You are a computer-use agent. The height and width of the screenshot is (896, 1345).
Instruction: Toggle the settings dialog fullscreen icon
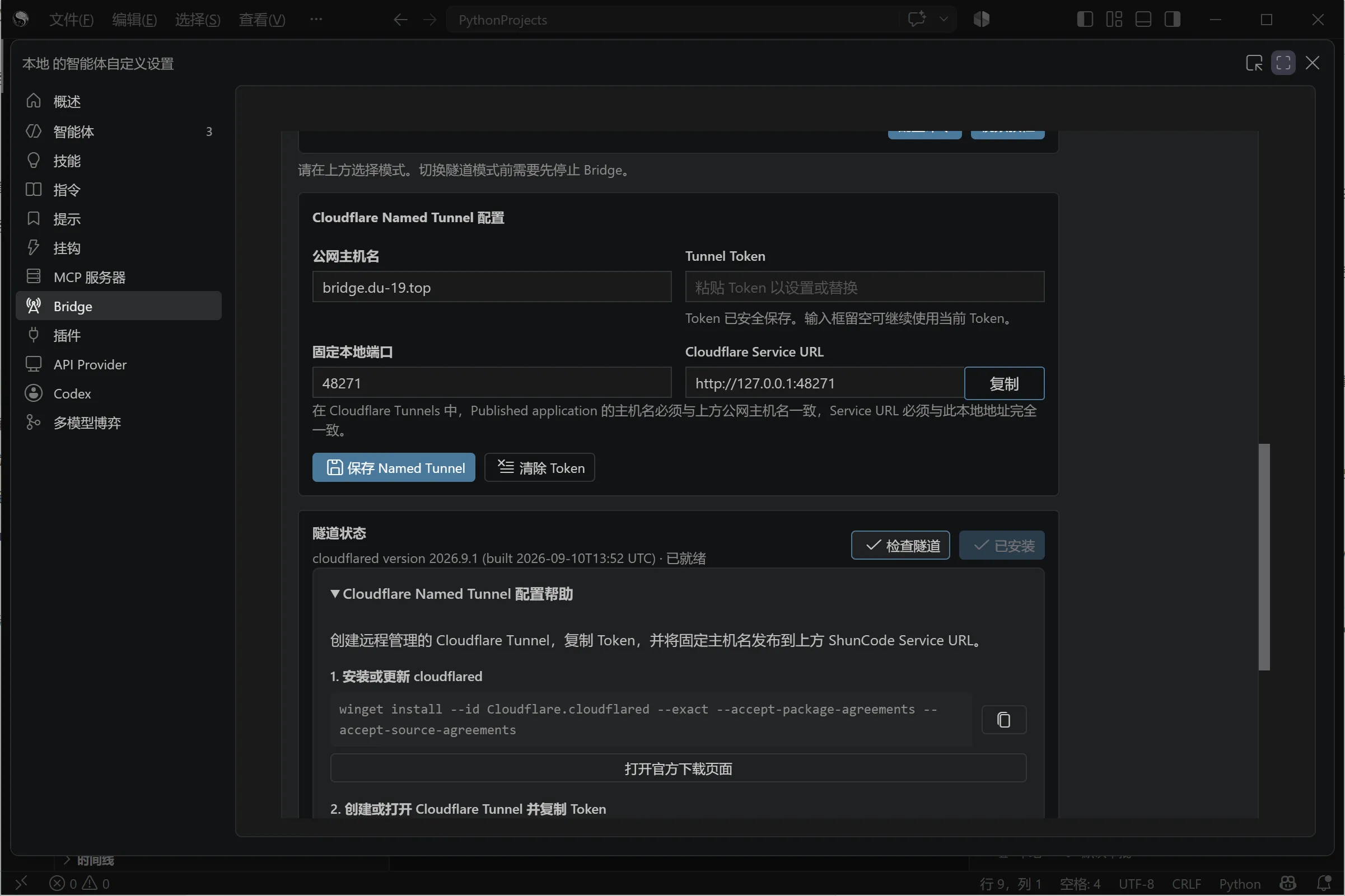click(x=1283, y=63)
